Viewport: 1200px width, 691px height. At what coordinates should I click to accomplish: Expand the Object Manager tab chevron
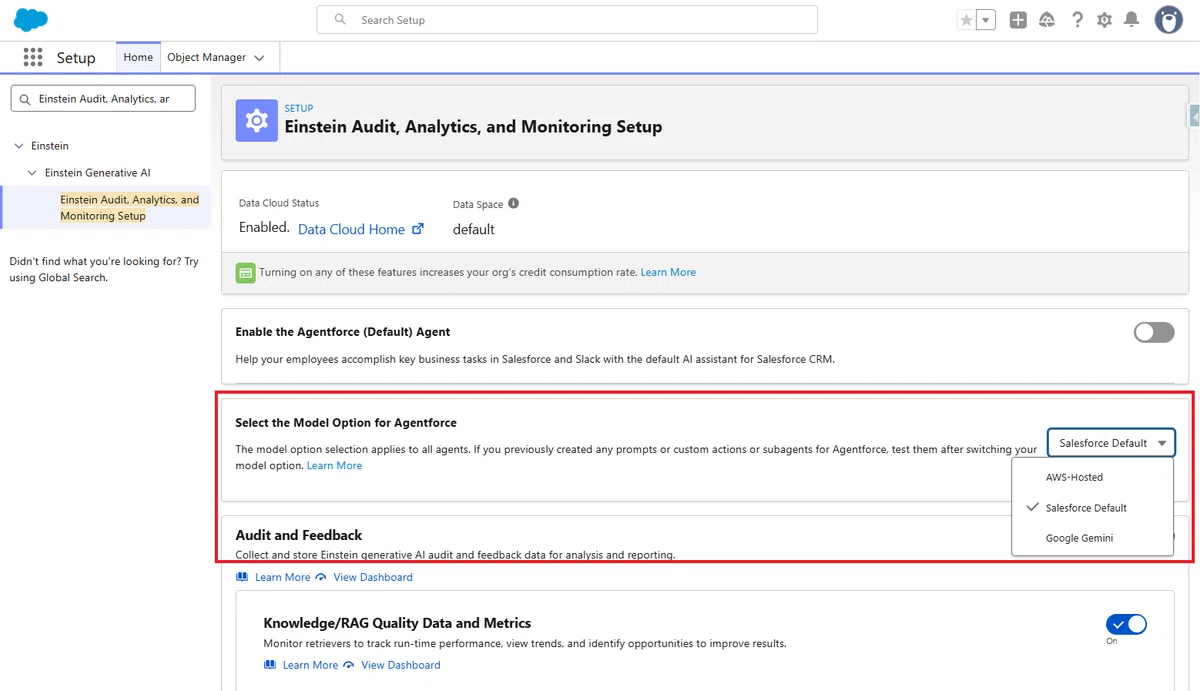[260, 58]
